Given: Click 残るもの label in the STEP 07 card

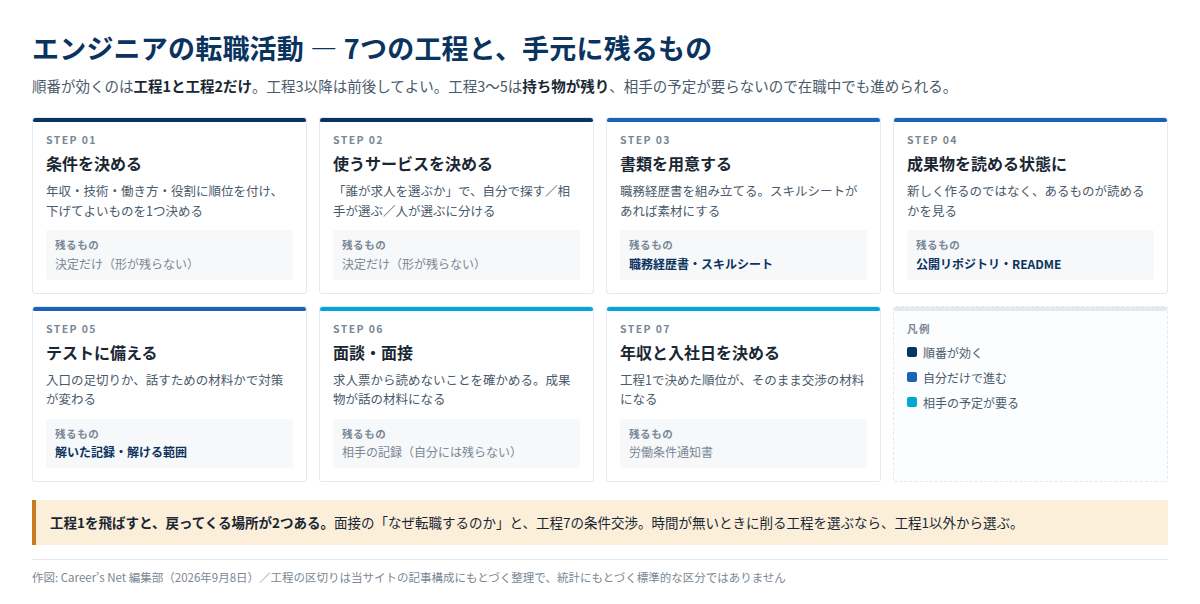Looking at the screenshot, I should point(650,434).
